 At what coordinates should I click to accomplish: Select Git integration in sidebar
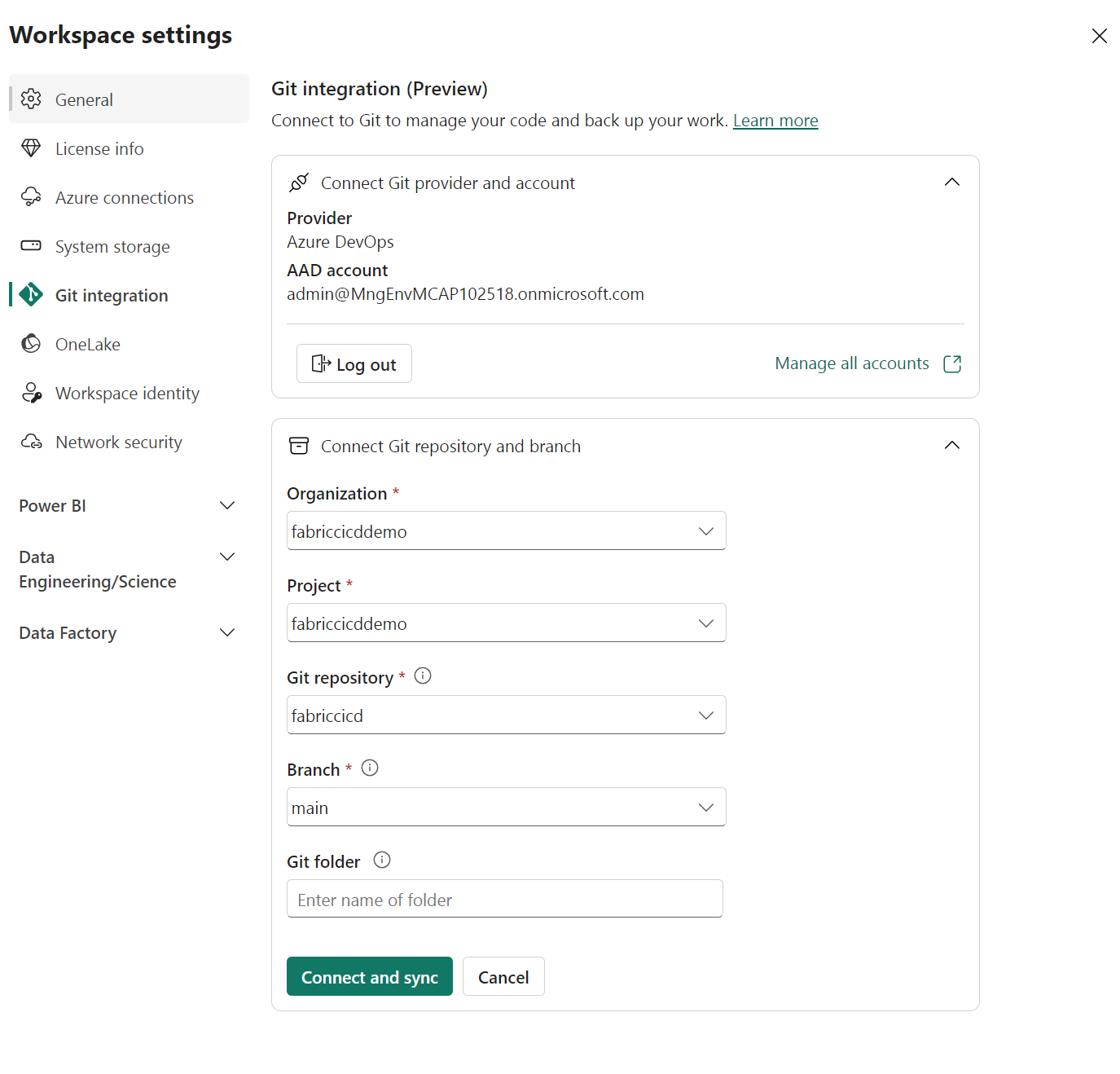(x=129, y=295)
